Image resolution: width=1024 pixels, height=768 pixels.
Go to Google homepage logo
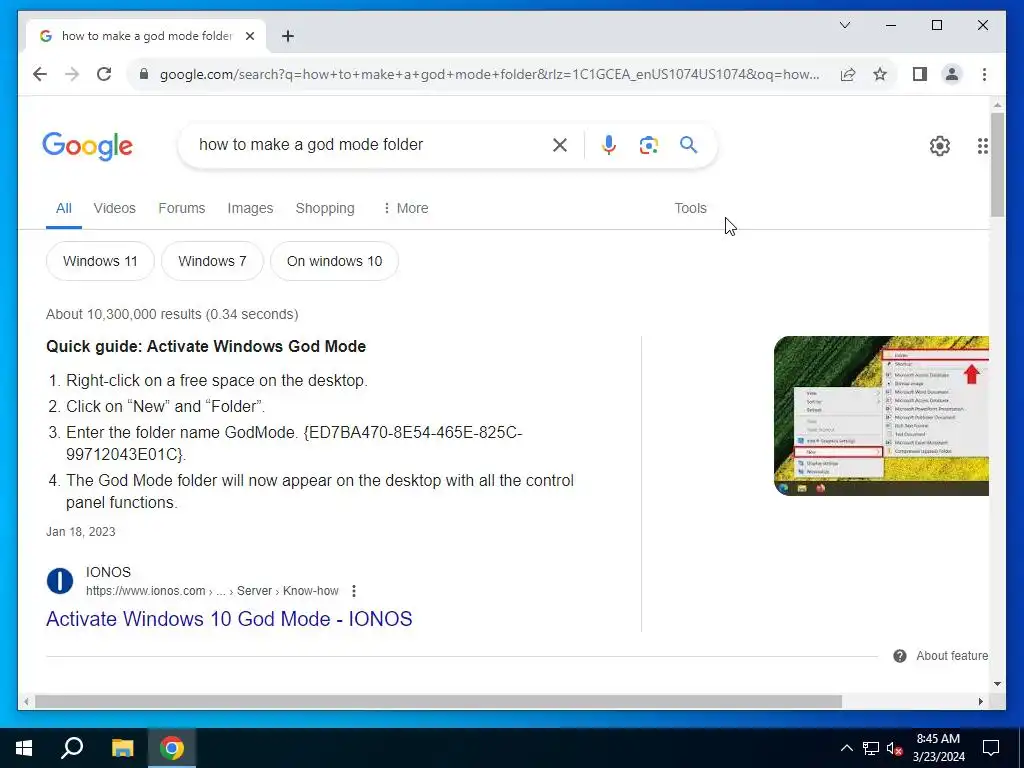(x=88, y=146)
